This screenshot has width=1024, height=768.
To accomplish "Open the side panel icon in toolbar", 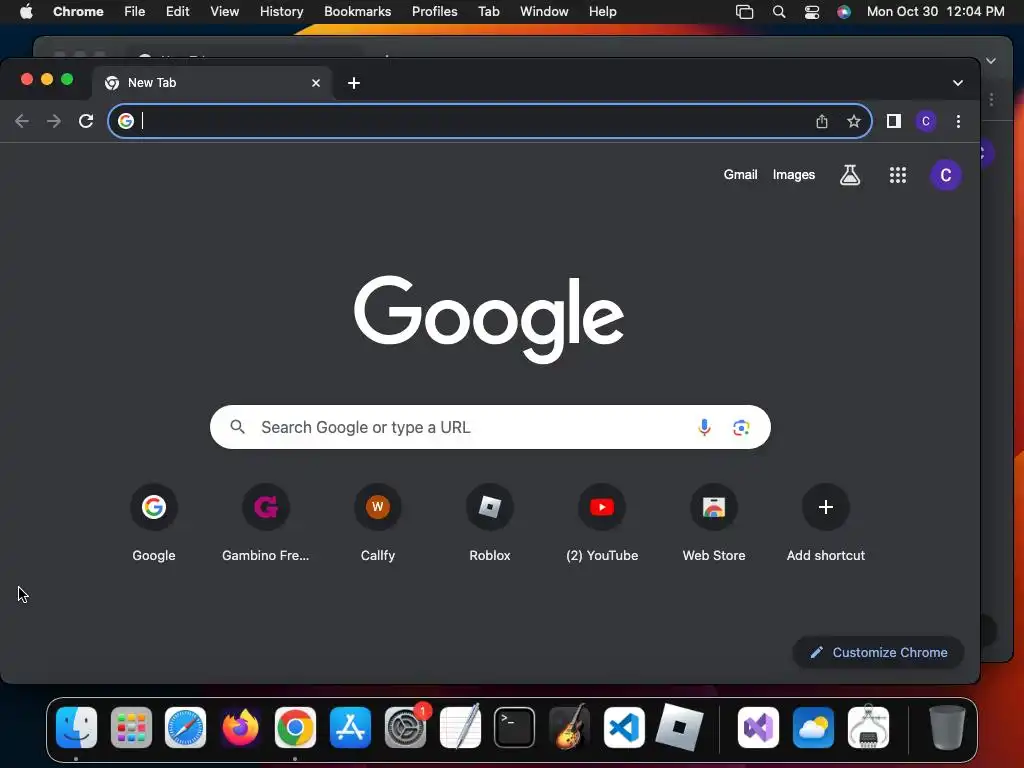I will (893, 121).
